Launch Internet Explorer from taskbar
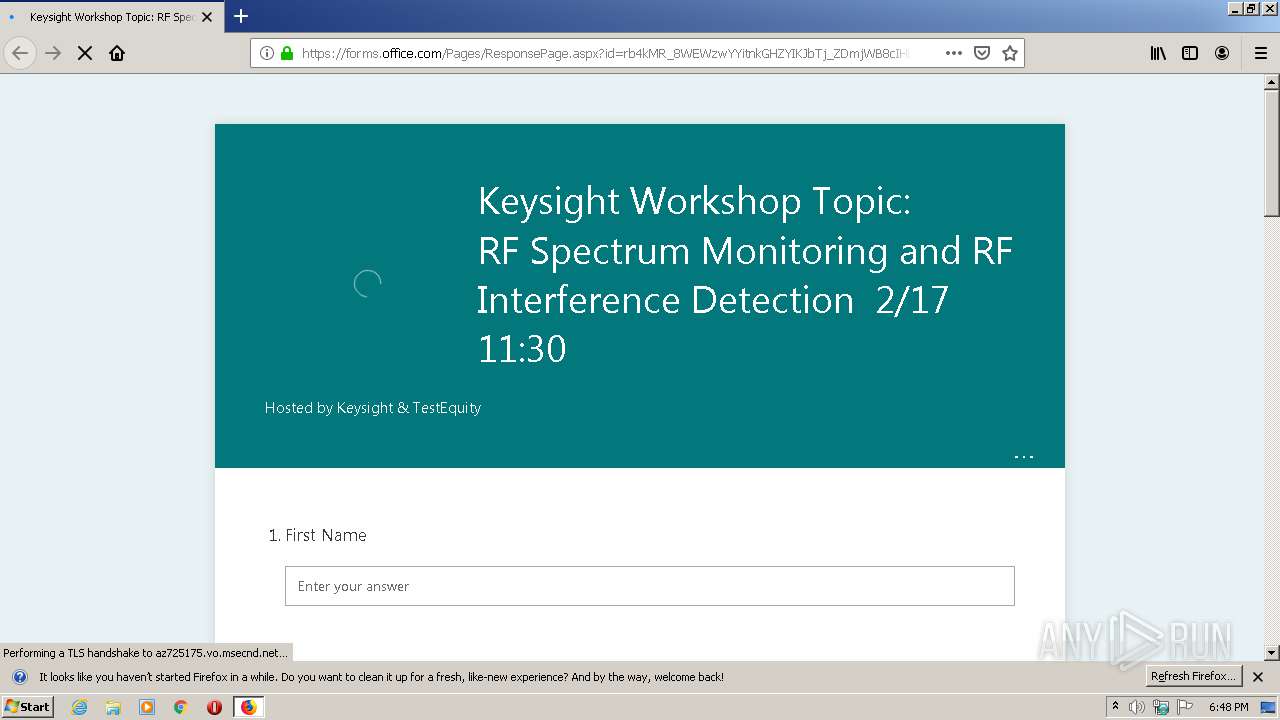This screenshot has width=1280, height=720. (x=80, y=707)
